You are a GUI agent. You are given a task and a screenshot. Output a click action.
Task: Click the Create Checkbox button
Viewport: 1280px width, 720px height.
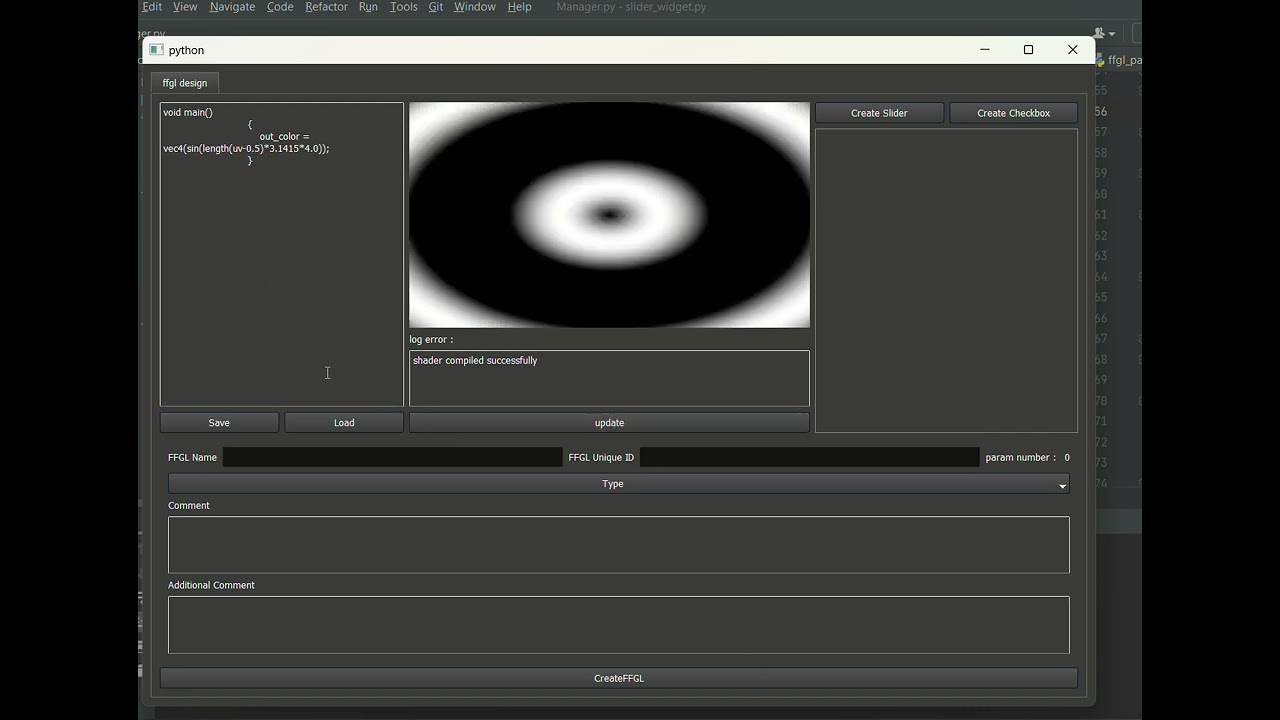pos(1013,113)
